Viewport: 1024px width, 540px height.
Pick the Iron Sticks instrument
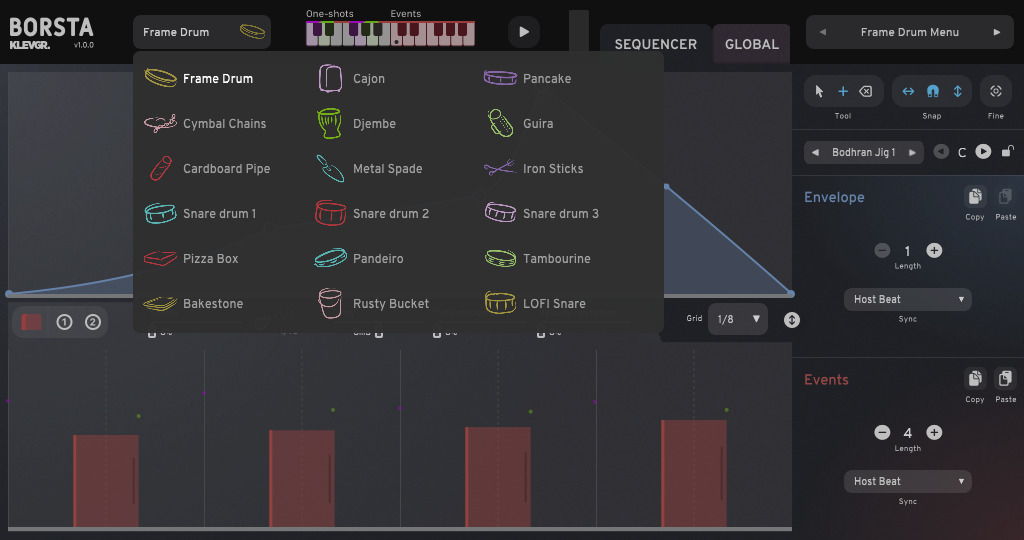tap(534, 168)
